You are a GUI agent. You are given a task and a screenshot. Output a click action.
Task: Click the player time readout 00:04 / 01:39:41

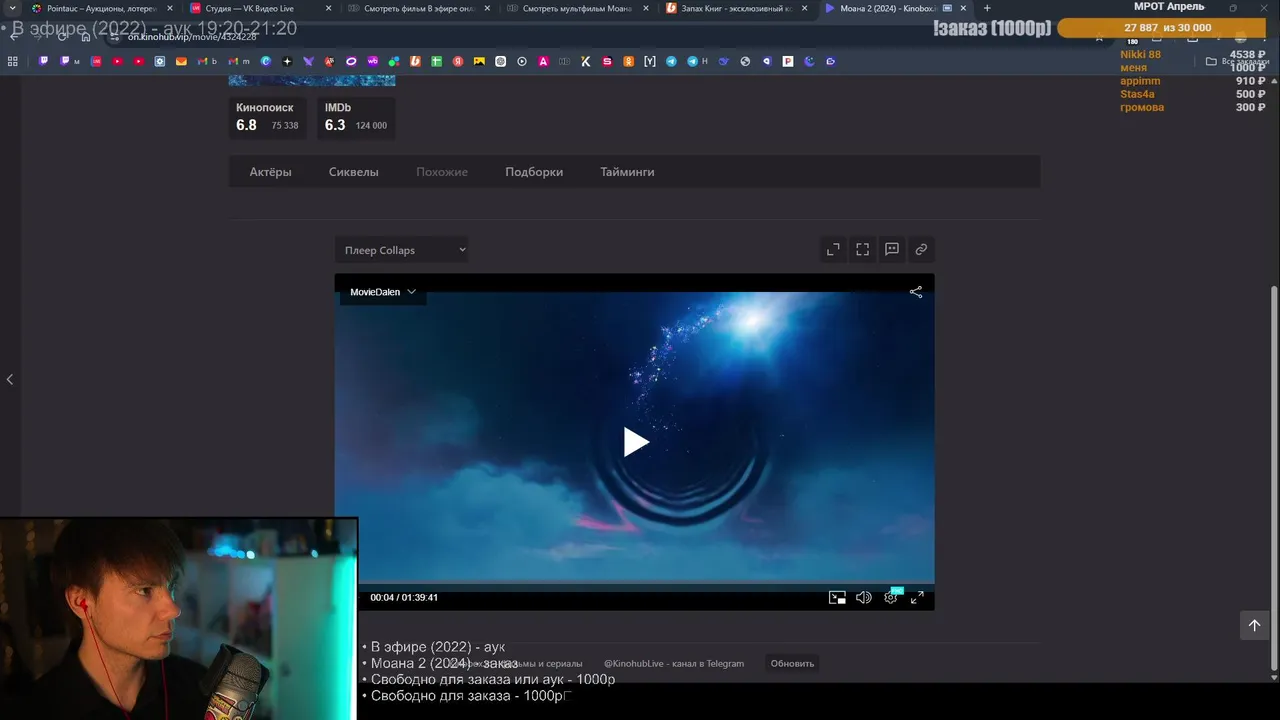[x=404, y=598]
